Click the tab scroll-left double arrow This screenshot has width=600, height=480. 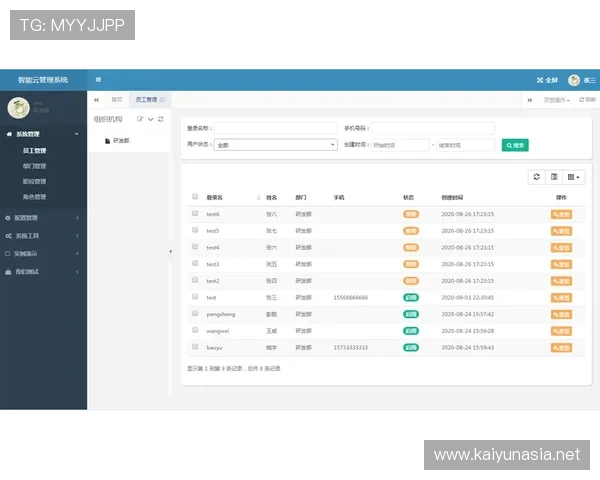point(97,100)
